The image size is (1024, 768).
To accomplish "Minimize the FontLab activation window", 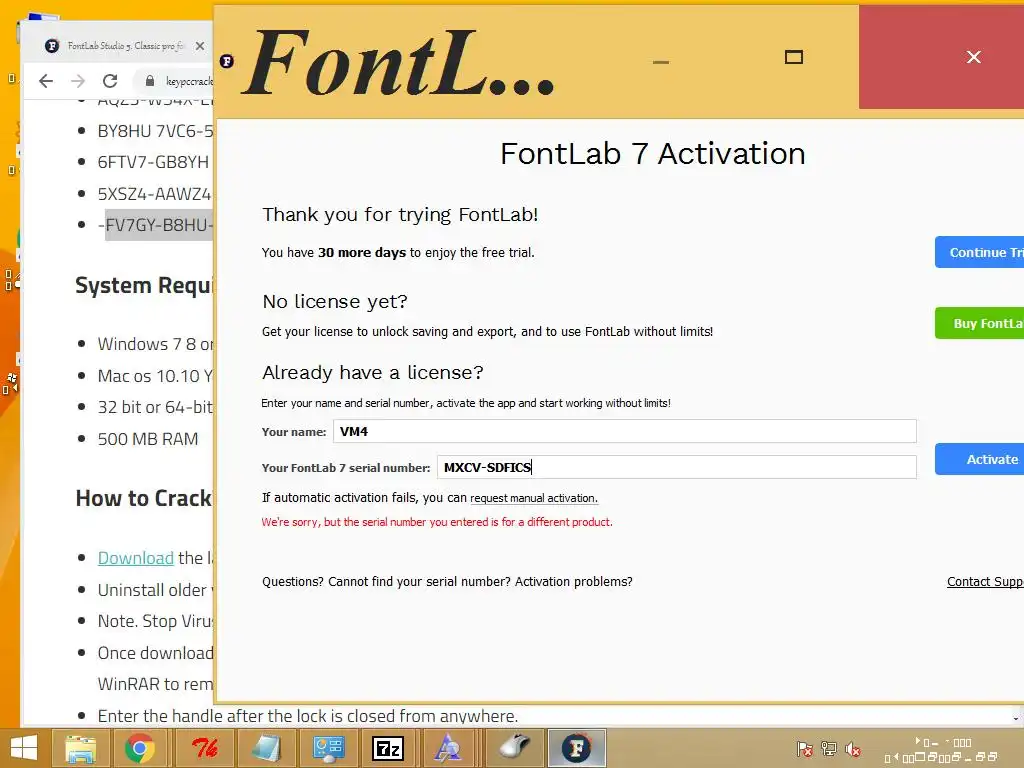I will pyautogui.click(x=661, y=62).
